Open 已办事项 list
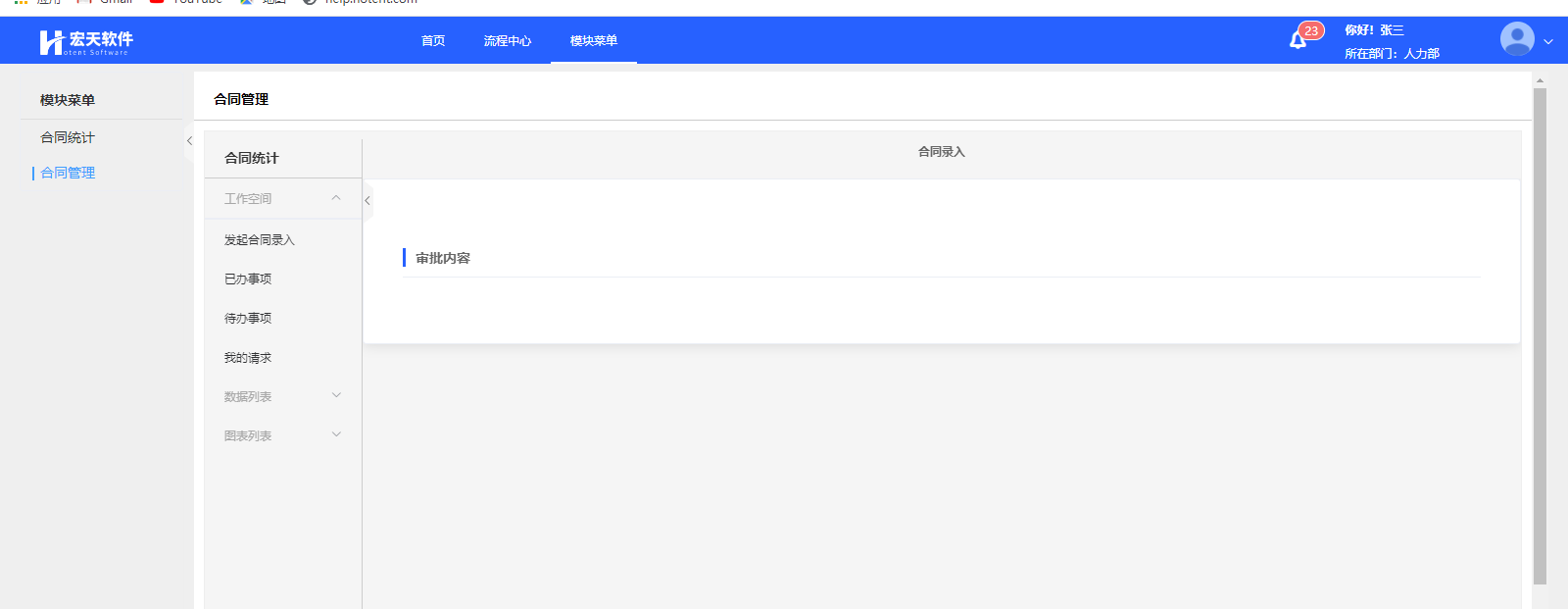Viewport: 1568px width, 609px height. (247, 279)
